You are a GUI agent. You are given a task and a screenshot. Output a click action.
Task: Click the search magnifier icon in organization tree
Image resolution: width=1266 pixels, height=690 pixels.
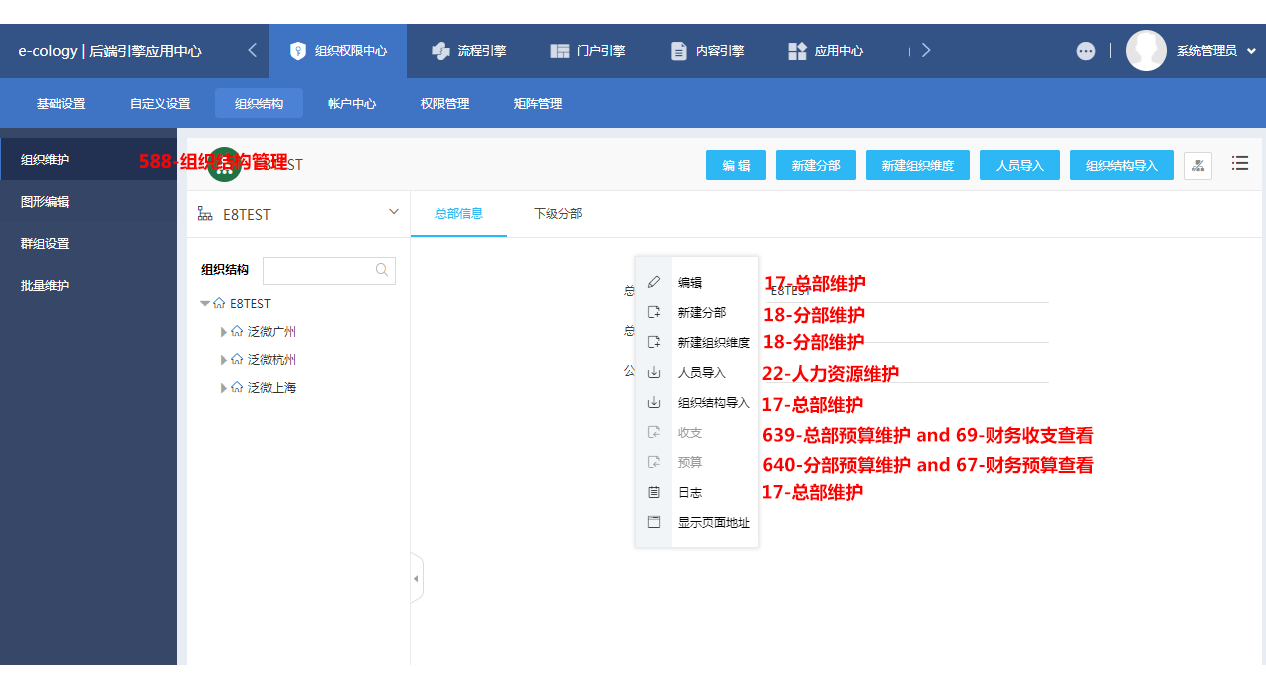tap(382, 270)
